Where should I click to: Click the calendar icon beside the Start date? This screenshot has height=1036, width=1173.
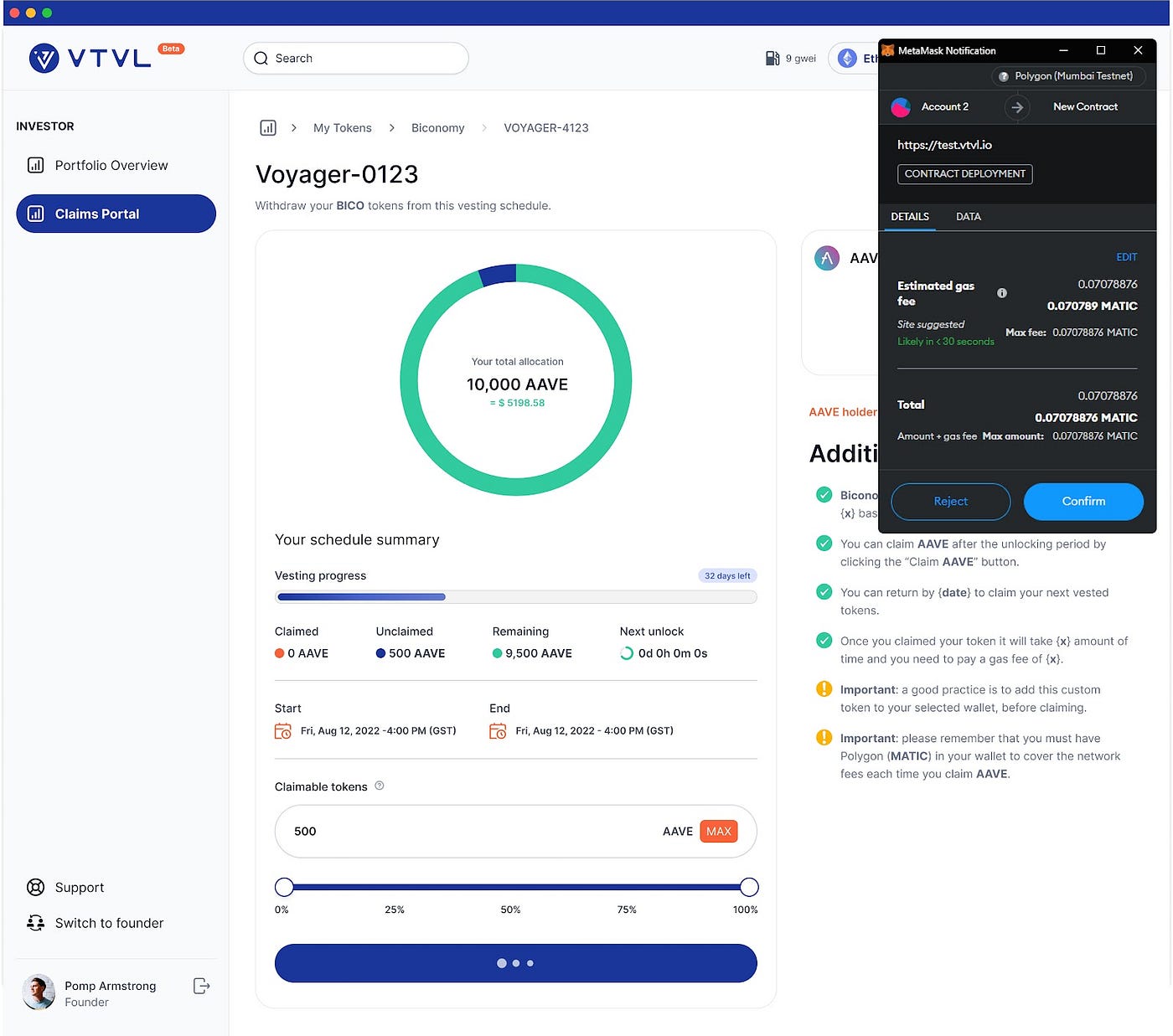[x=283, y=730]
